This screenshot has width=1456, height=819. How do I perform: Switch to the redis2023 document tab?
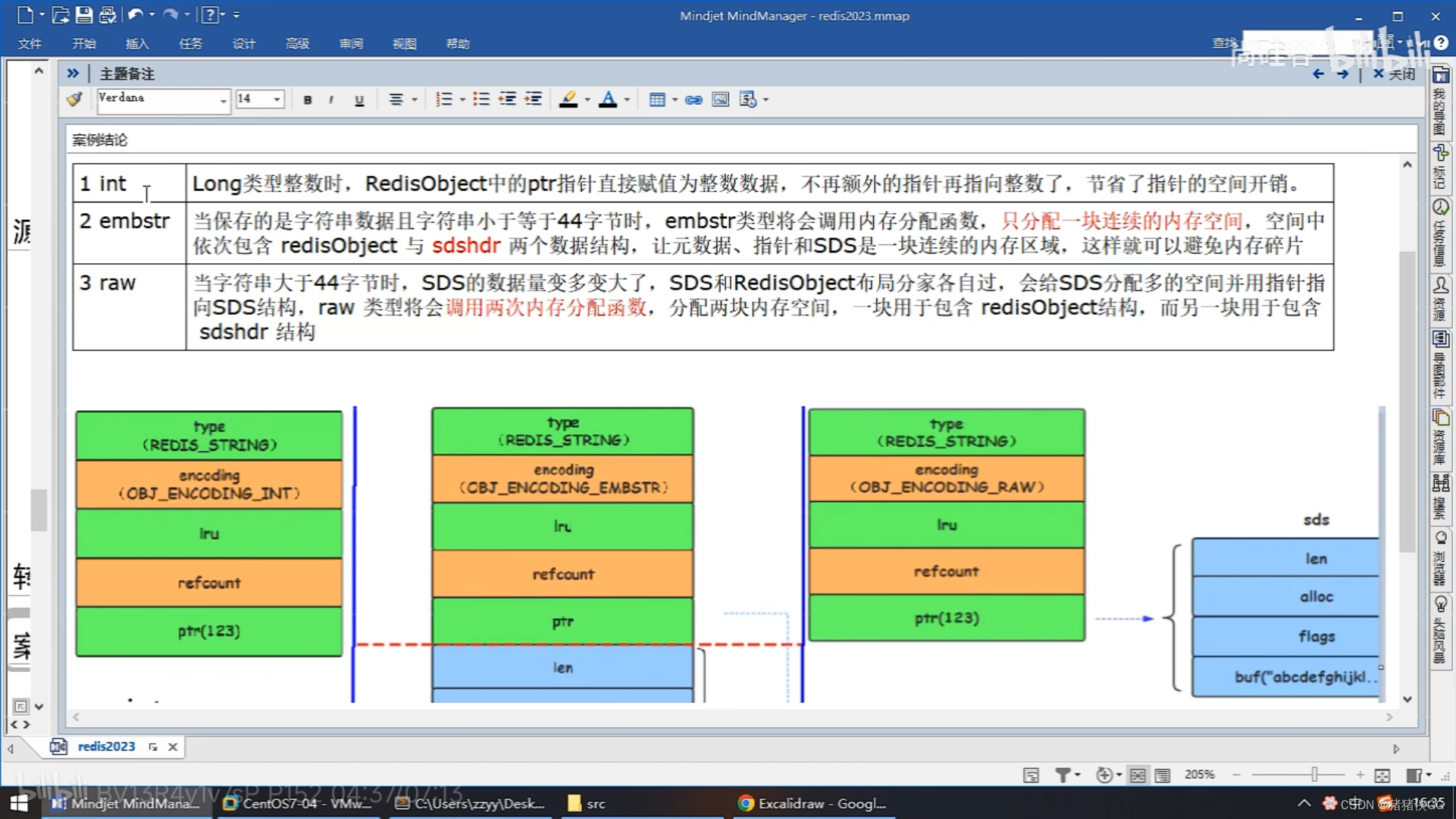click(x=106, y=746)
